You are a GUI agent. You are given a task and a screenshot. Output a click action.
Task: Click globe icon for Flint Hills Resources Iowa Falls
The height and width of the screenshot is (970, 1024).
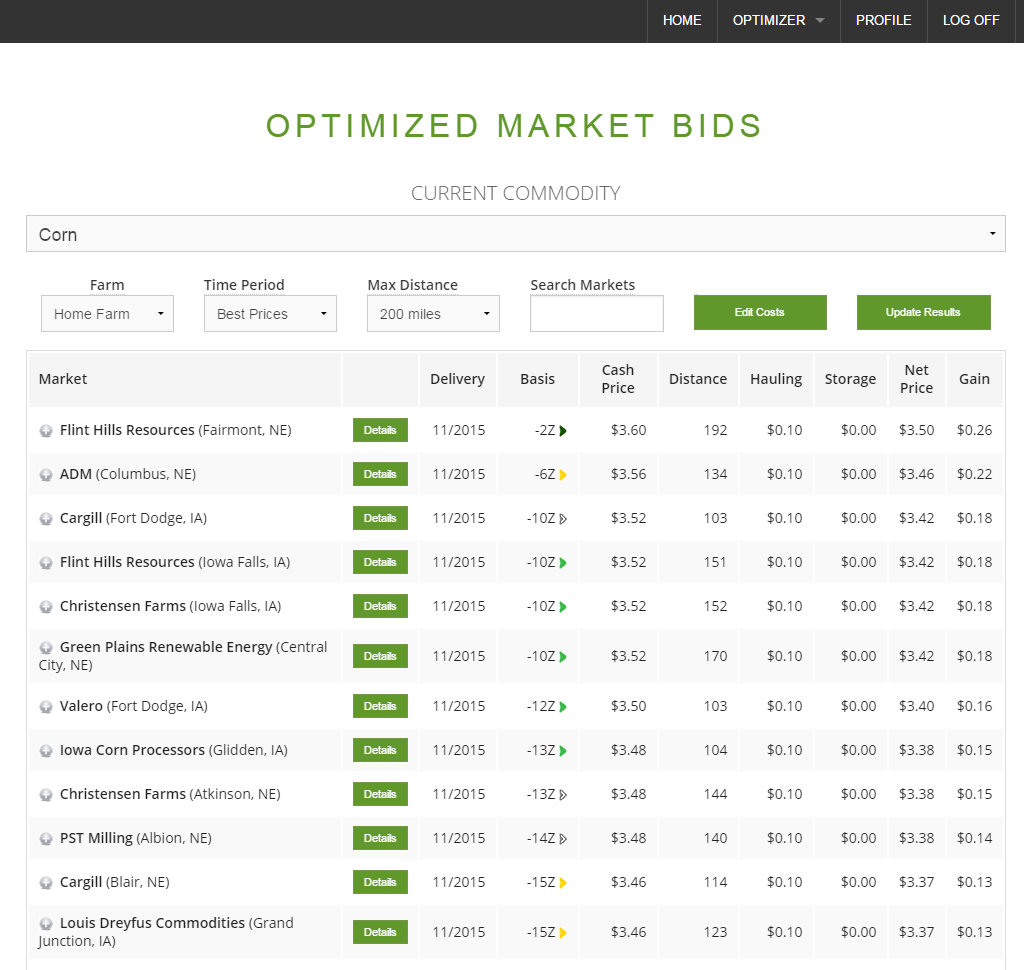click(x=46, y=563)
